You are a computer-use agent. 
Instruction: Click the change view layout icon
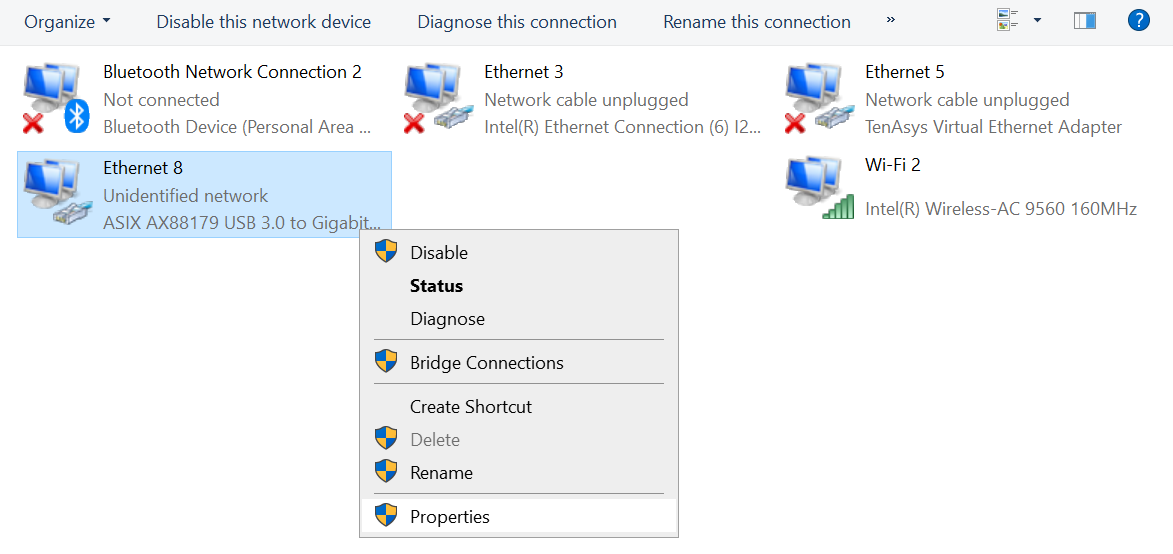pos(1007,20)
